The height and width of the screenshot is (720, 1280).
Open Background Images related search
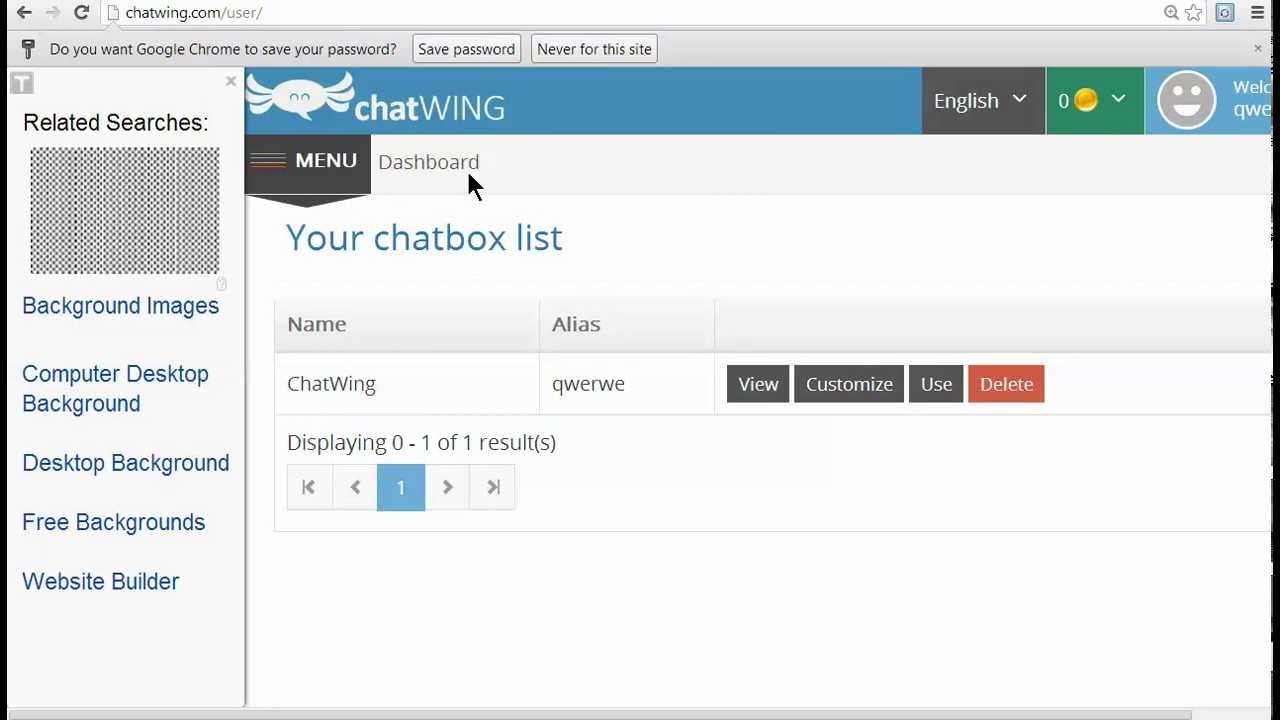[x=120, y=306]
